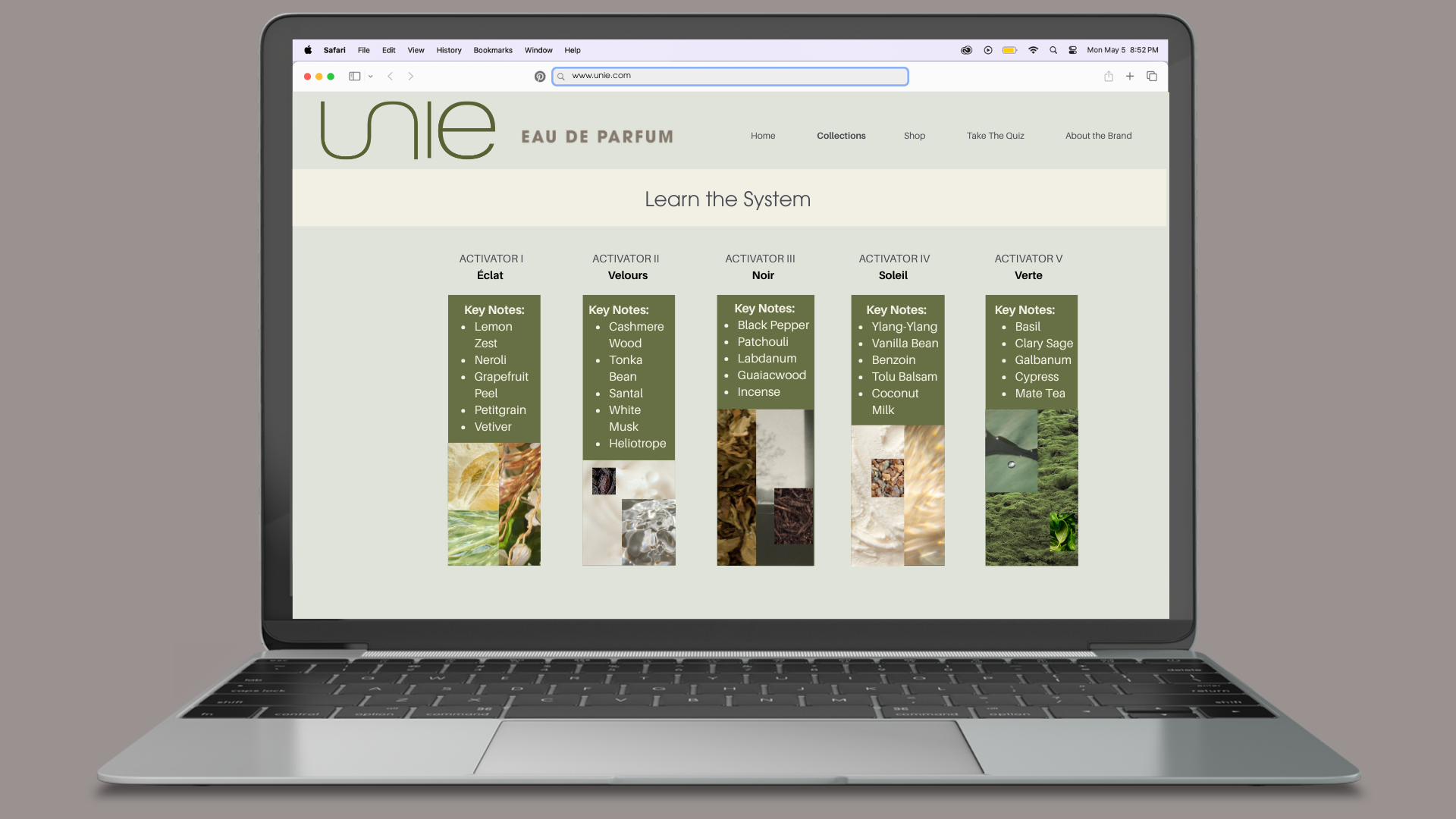Click the Soleil collage image
Viewport: 1456px width, 819px height.
pyautogui.click(x=898, y=495)
